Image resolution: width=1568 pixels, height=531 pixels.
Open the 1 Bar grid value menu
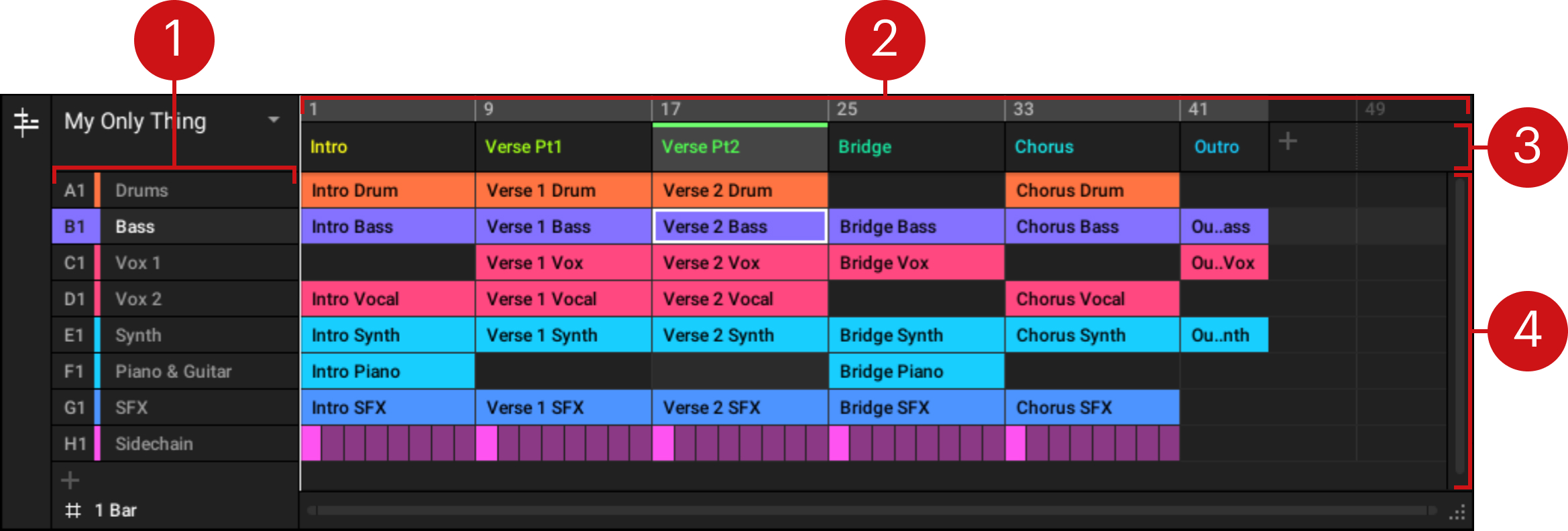[116, 511]
